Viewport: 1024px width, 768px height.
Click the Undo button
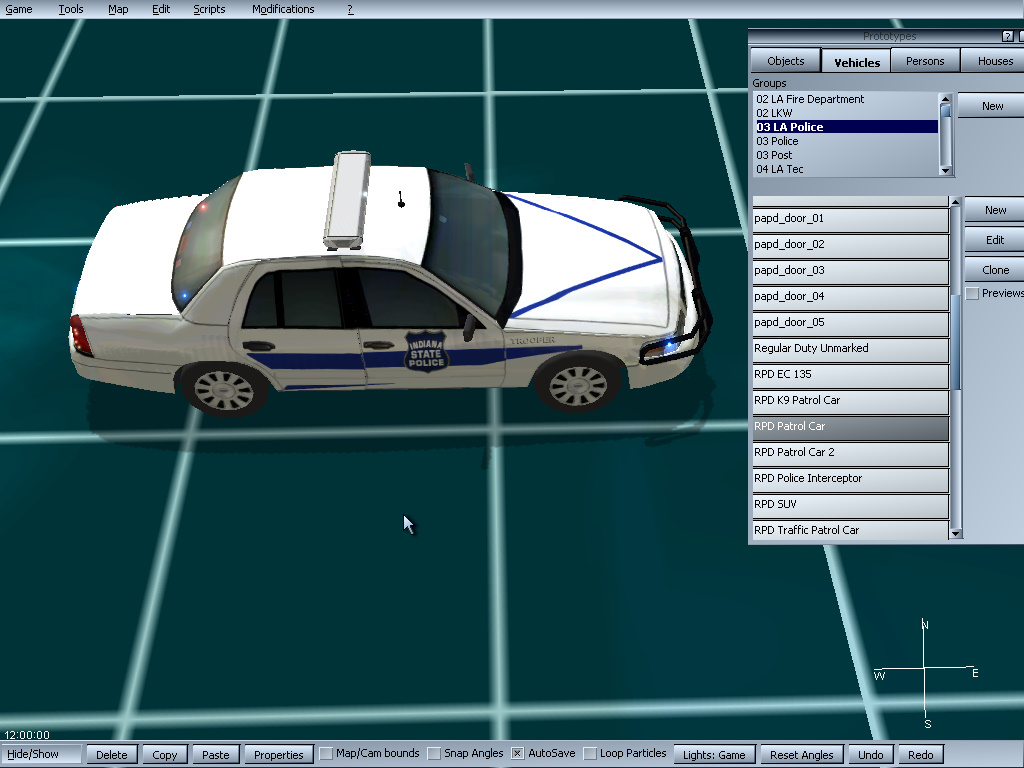[x=871, y=754]
